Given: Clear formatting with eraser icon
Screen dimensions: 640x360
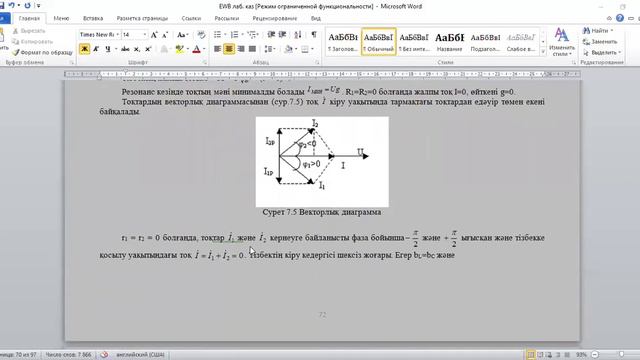Looking at the screenshot, I should point(201,35).
